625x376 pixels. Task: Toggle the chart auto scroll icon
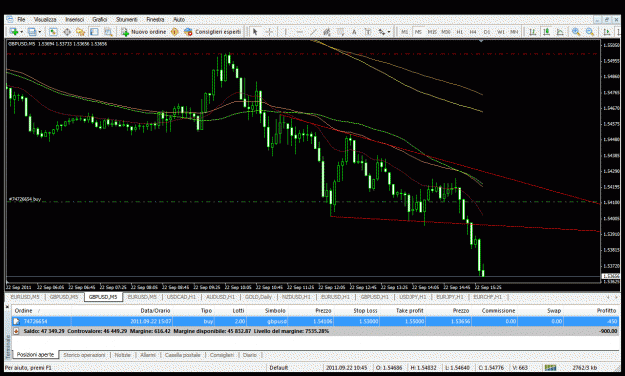coord(607,31)
